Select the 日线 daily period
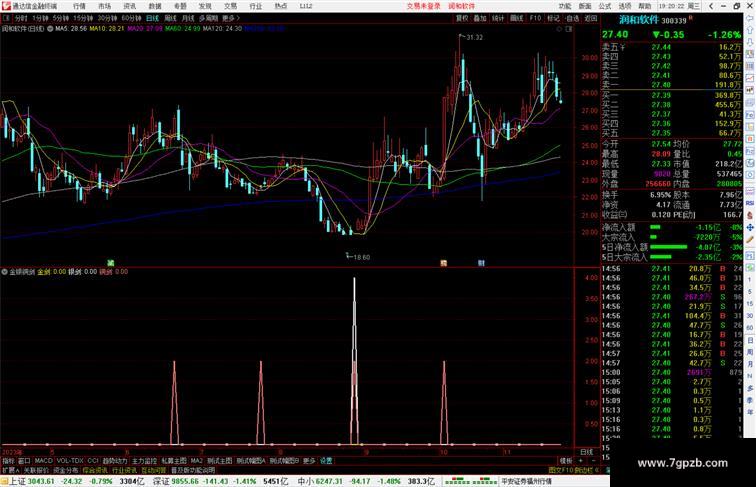756x487 pixels. point(152,18)
